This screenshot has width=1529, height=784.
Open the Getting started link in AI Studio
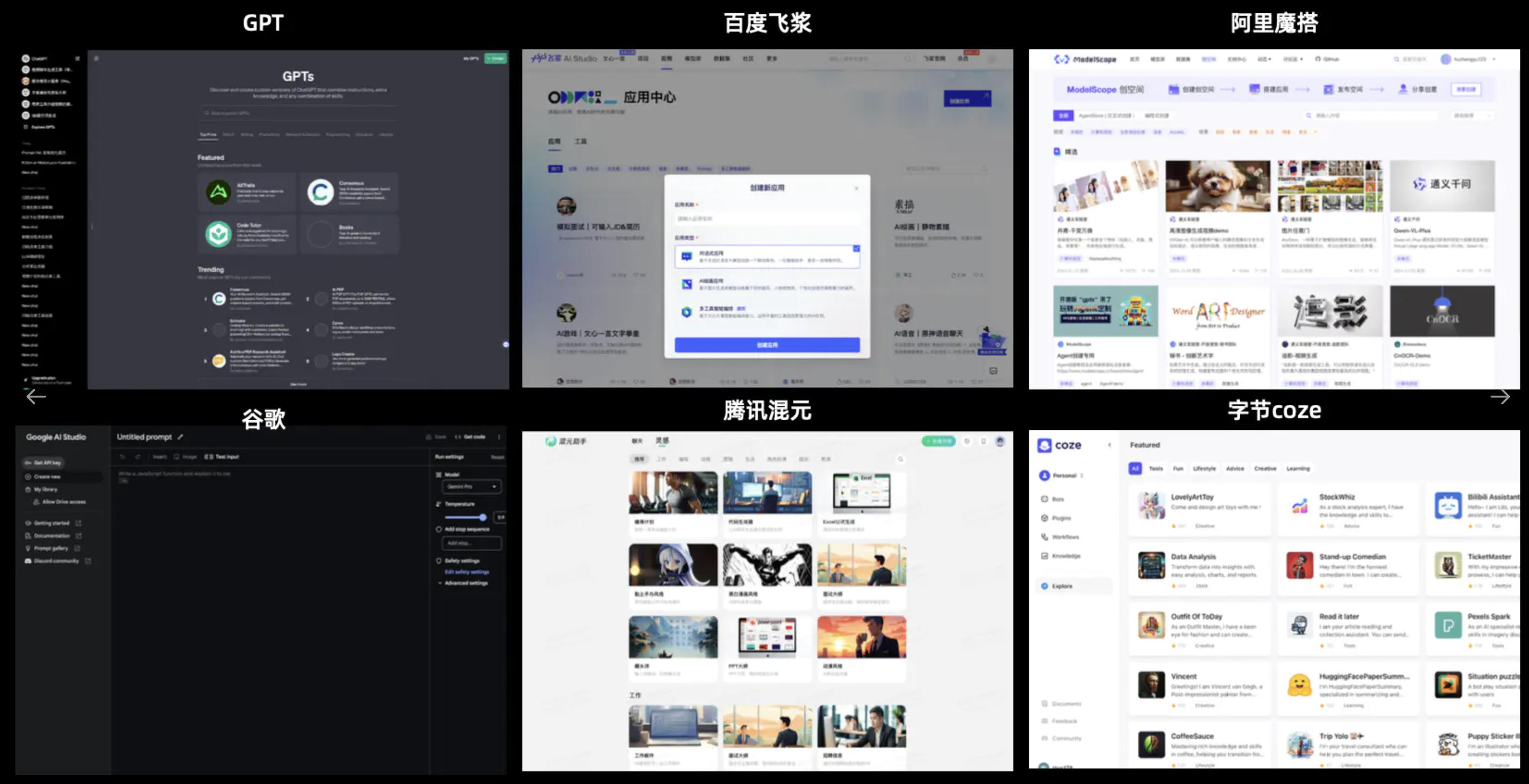pyautogui.click(x=51, y=524)
